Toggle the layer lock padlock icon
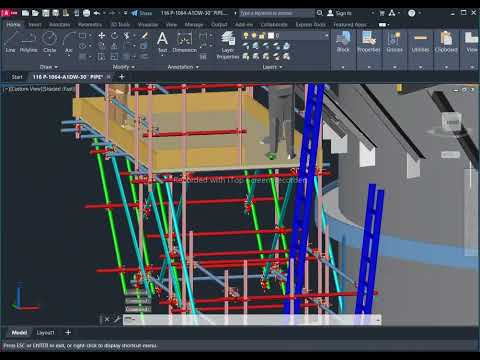Viewport: 480px width, 360px height. (x=262, y=35)
